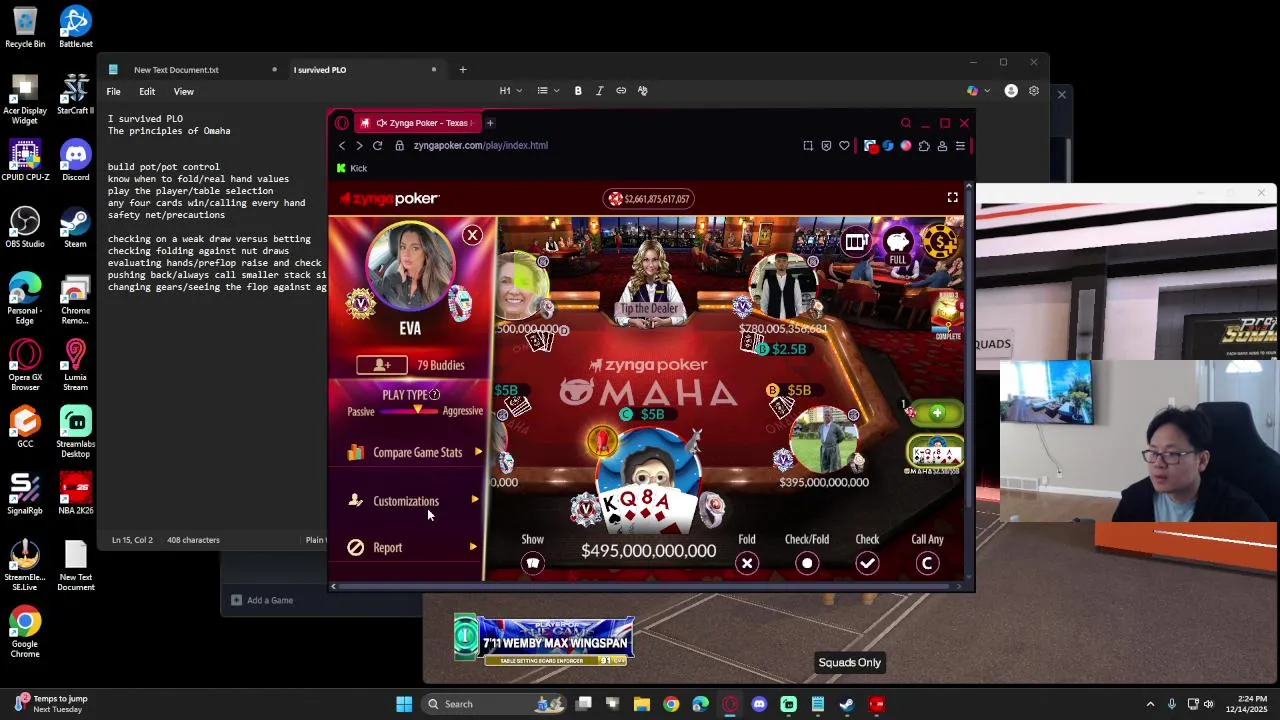Click the chip balance $2,661,875,617,057
Image resolution: width=1280 pixels, height=720 pixels.
[x=649, y=198]
